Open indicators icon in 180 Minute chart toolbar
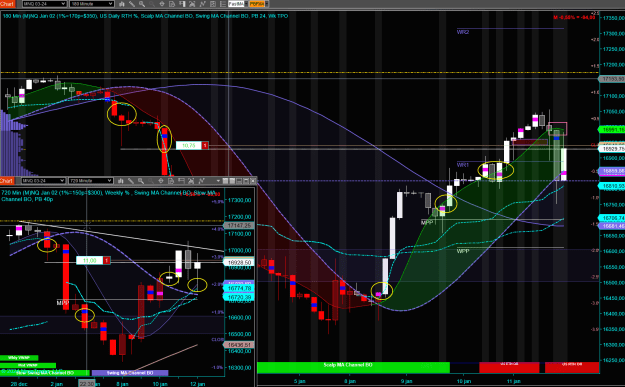This screenshot has width=625, height=387. click(x=192, y=4)
